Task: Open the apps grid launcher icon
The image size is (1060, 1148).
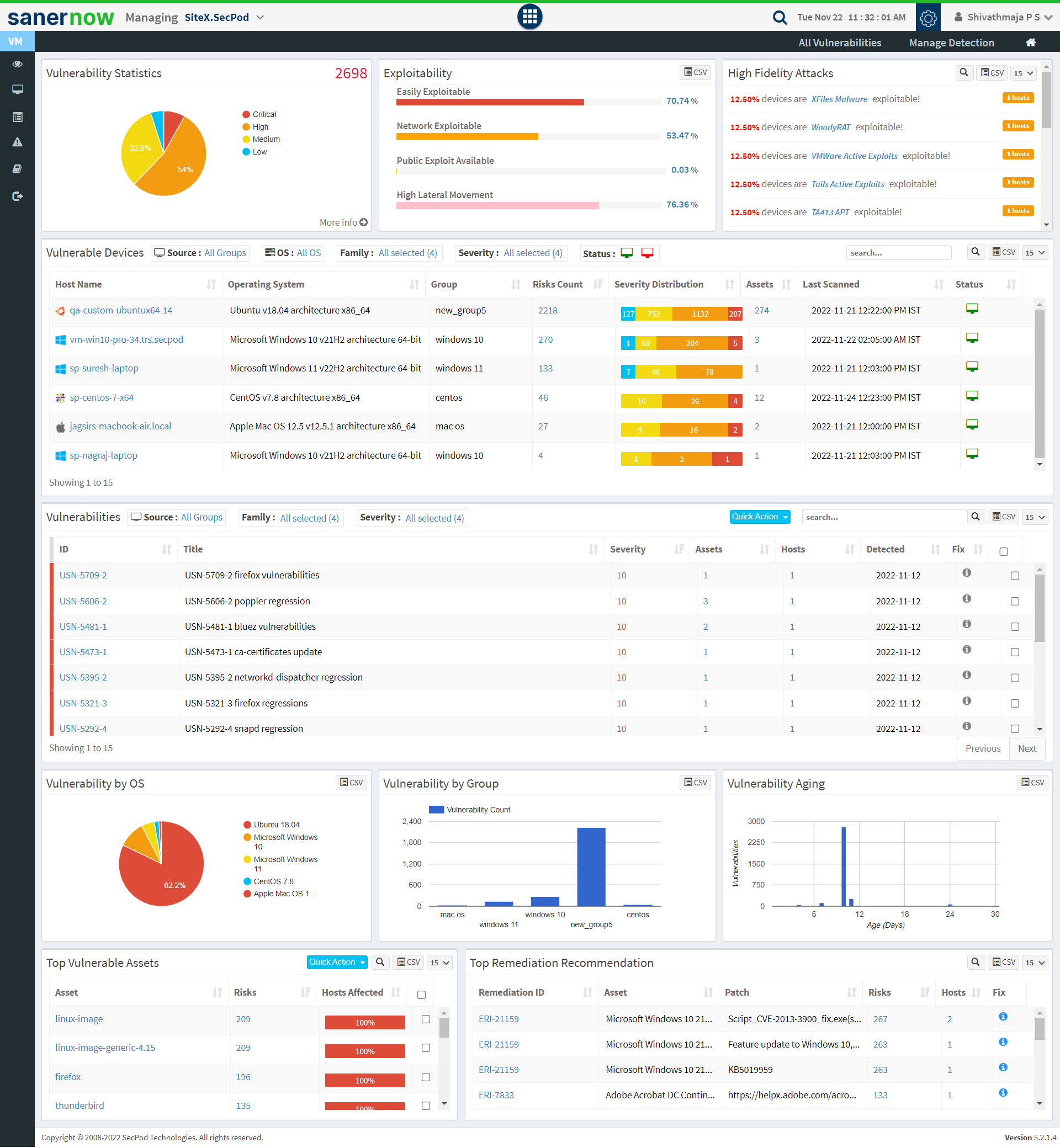Action: (529, 17)
